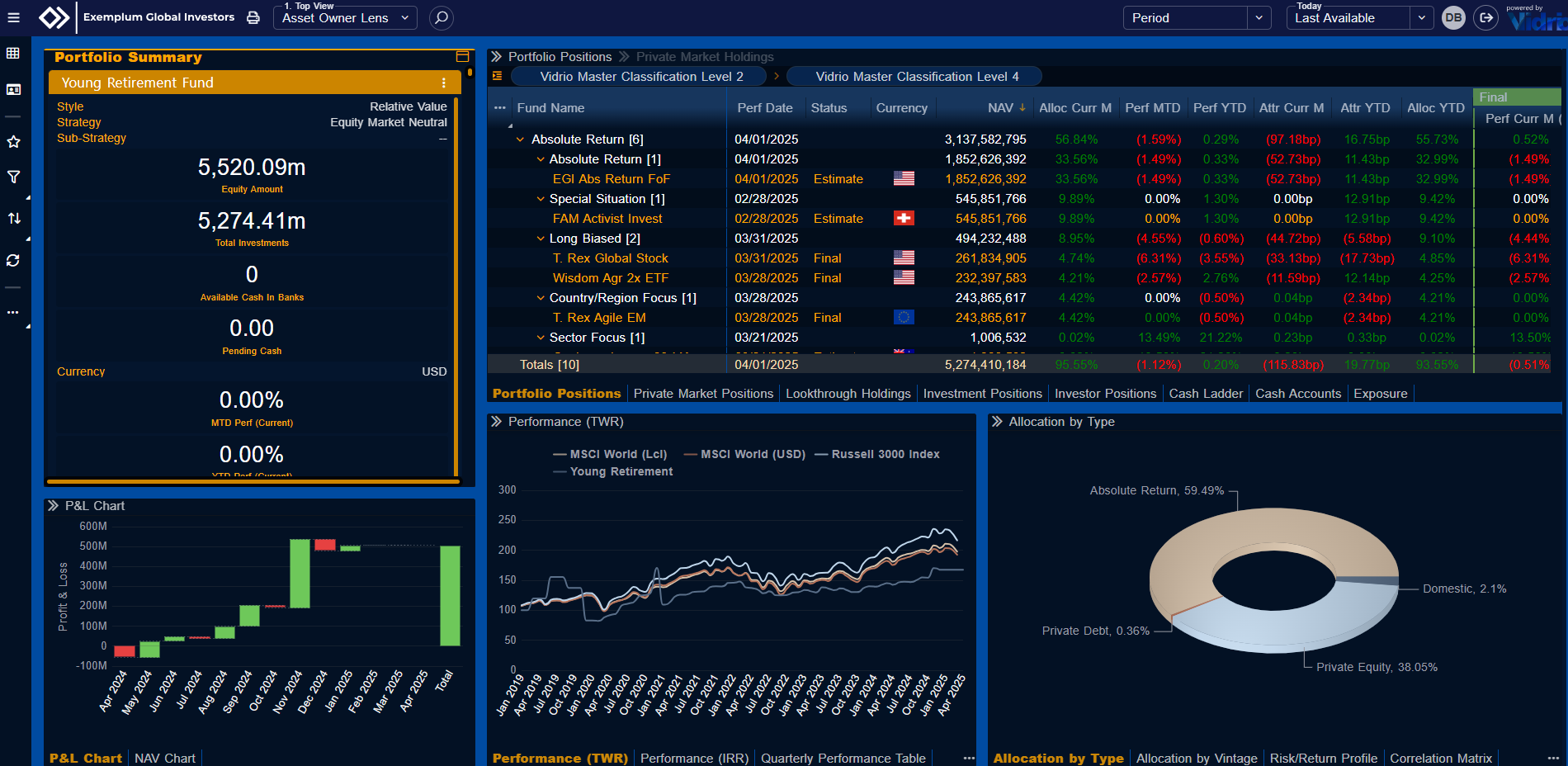This screenshot has height=766, width=1568.
Task: Click the Swiss flag on FAM Activist Invest row
Action: click(904, 218)
